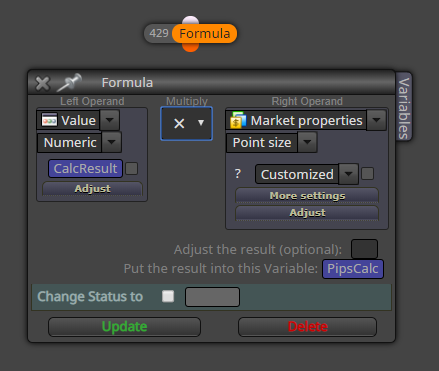Click the Value text in Left Operand
The height and width of the screenshot is (371, 439).
(78, 120)
